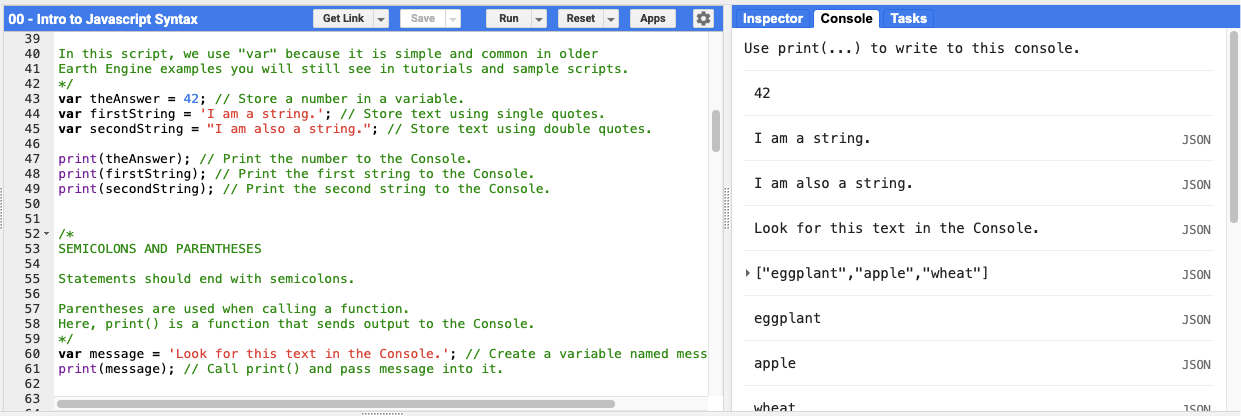Switch to the Console tab
This screenshot has height=416, width=1241.
pyautogui.click(x=846, y=18)
